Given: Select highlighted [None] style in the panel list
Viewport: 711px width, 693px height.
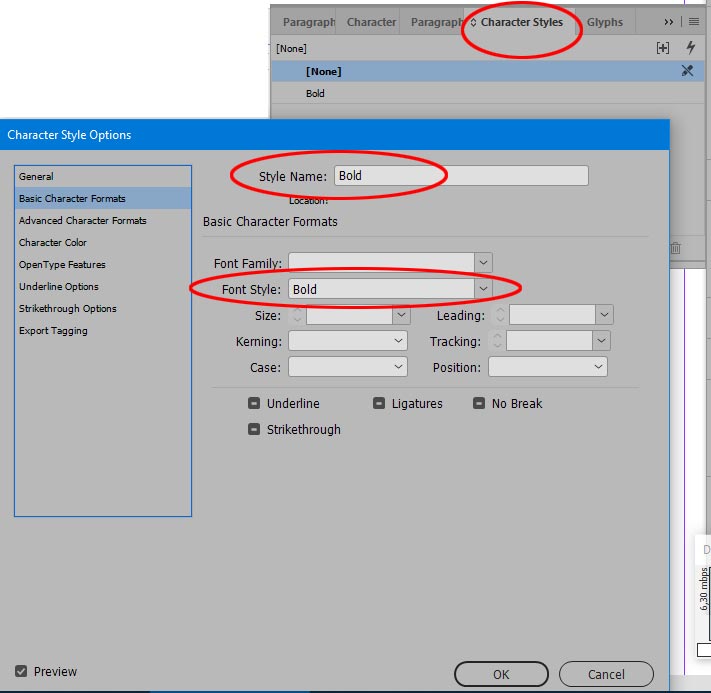Looking at the screenshot, I should tap(487, 71).
